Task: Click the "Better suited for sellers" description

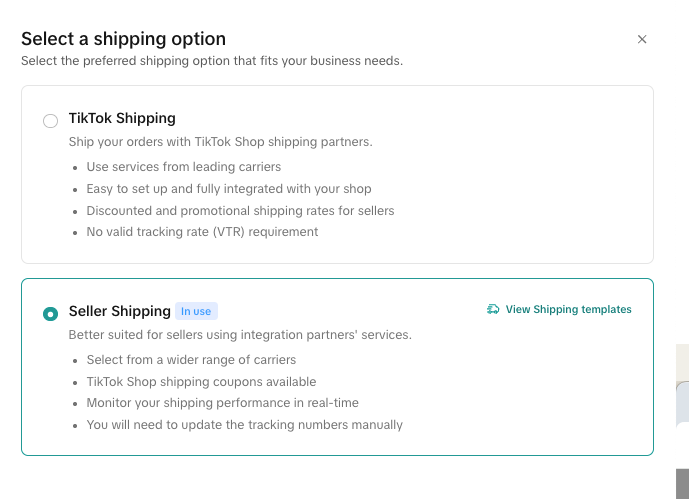Action: pos(240,335)
